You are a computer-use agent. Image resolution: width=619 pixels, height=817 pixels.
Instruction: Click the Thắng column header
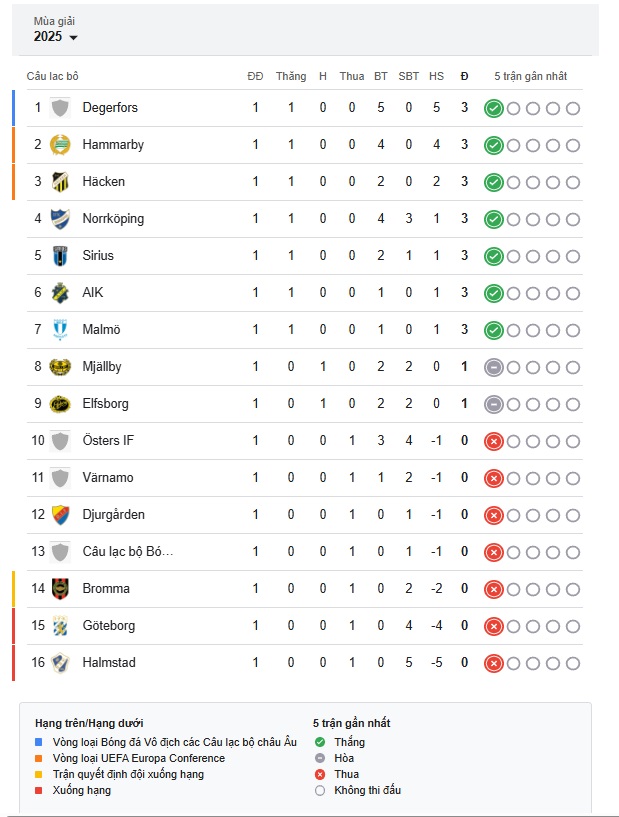(291, 76)
